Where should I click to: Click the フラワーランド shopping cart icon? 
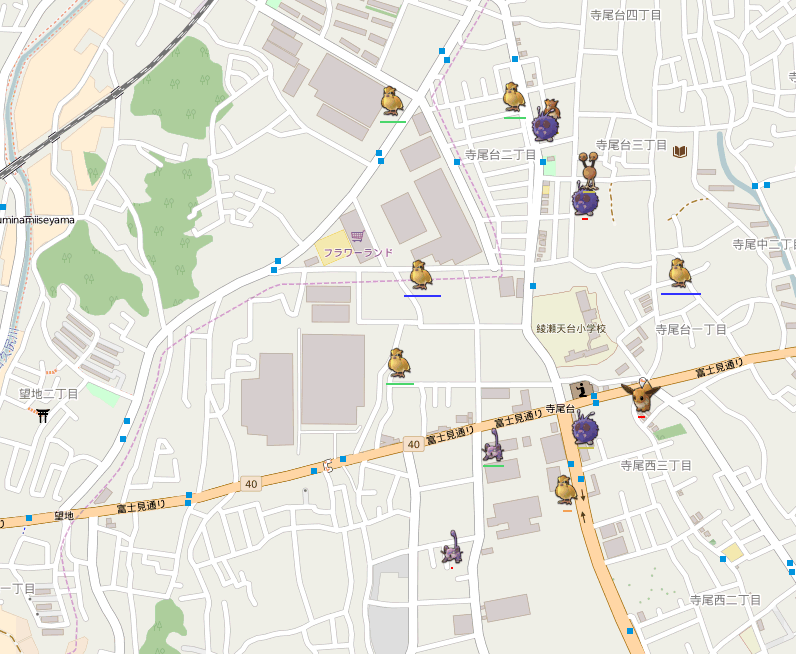click(x=357, y=236)
